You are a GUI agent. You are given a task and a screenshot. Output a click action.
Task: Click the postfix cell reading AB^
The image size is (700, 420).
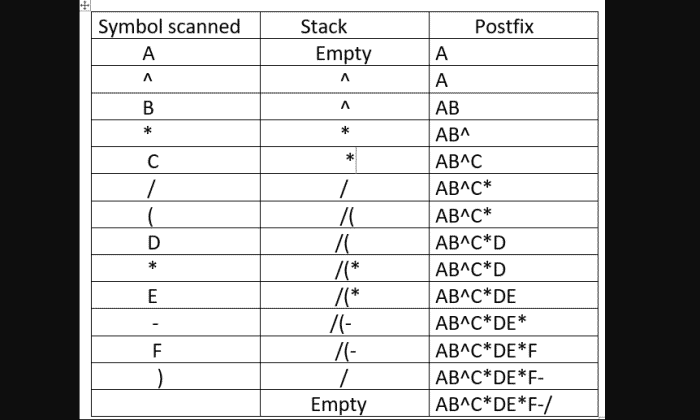(x=513, y=133)
